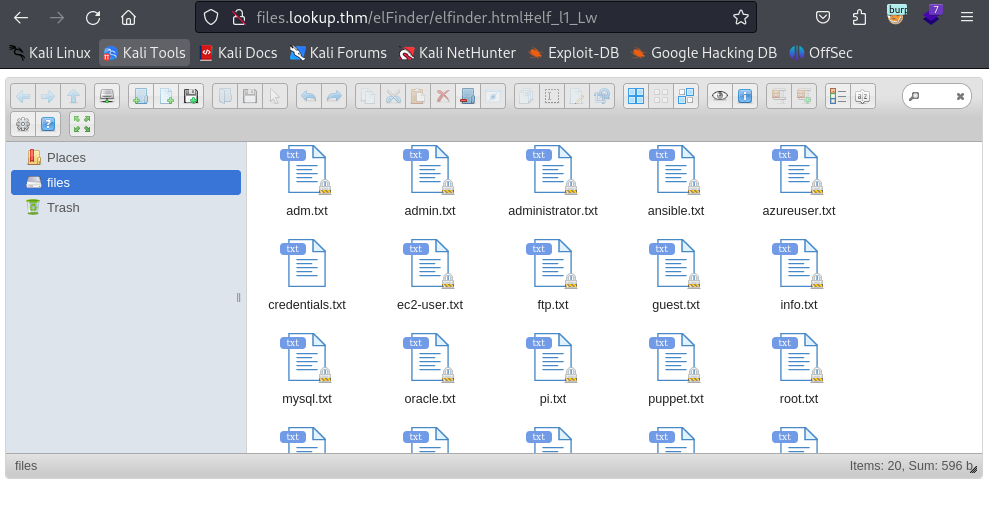The width and height of the screenshot is (989, 529).
Task: Select Places in the sidebar tree
Action: [x=126, y=158]
